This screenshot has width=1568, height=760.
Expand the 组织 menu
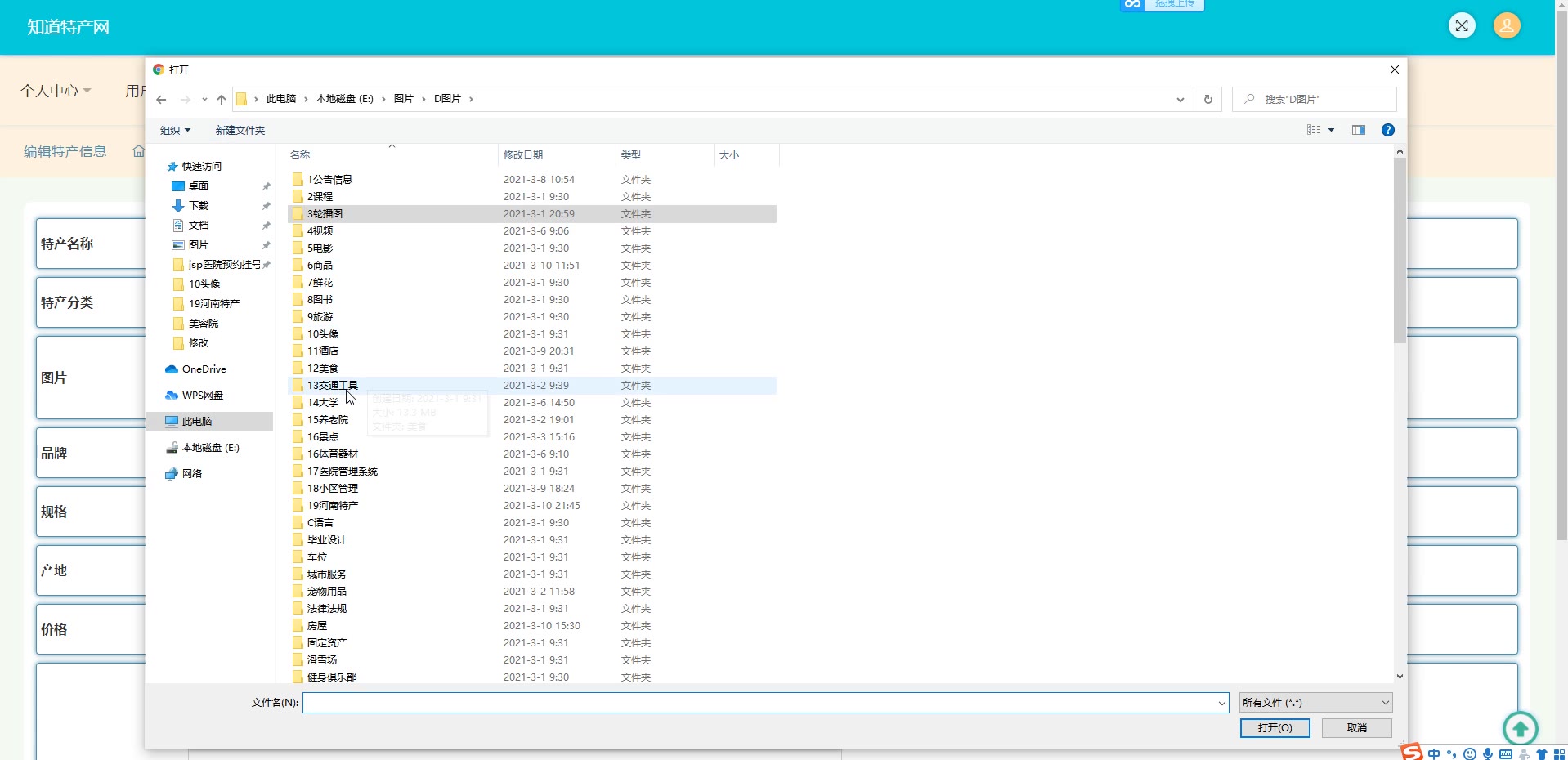tap(175, 131)
